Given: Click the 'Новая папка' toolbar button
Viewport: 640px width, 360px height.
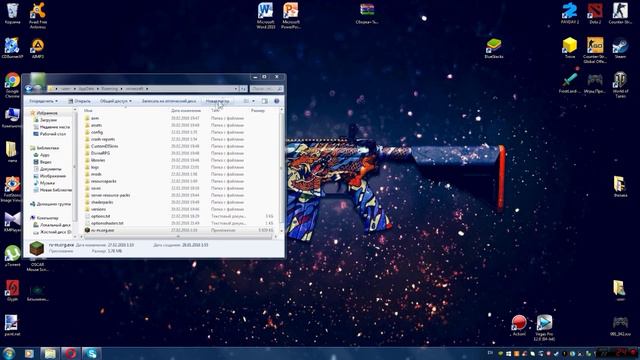Looking at the screenshot, I should click(x=218, y=101).
